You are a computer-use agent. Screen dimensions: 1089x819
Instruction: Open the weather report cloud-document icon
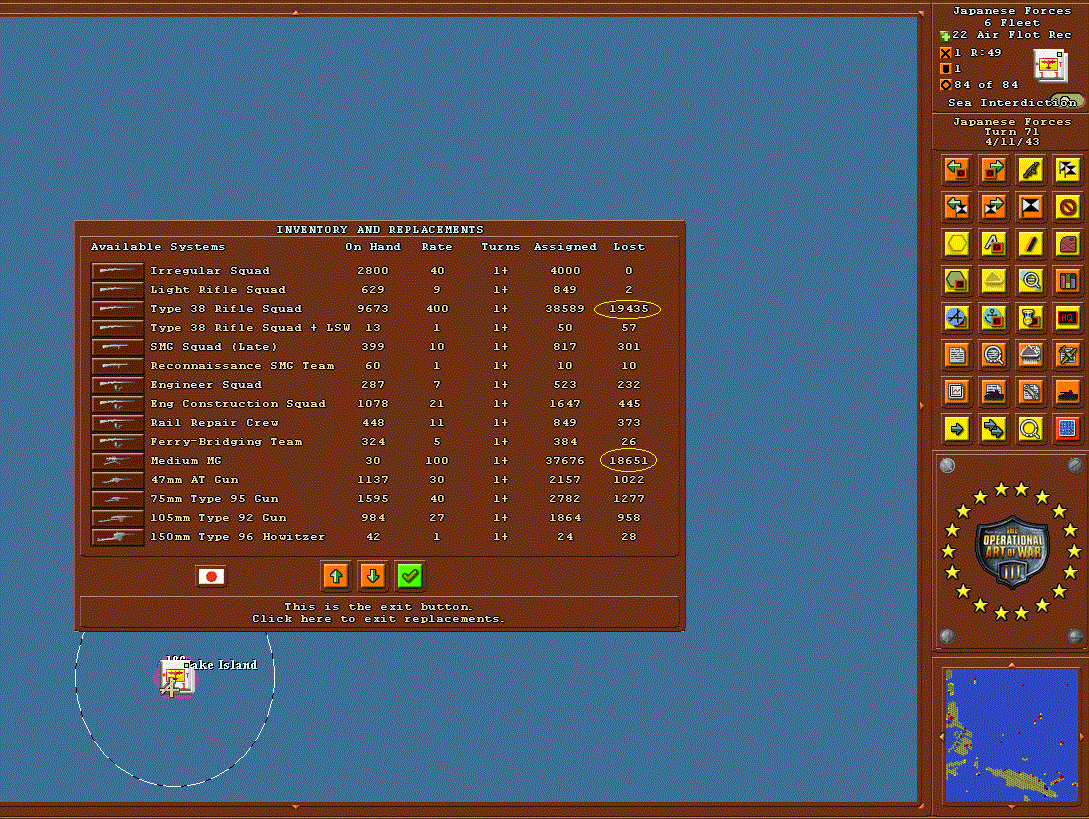[1031, 355]
